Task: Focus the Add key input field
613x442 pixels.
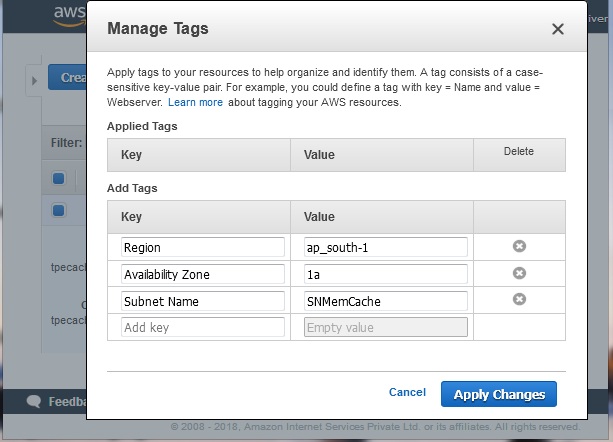Action: [x=188, y=327]
